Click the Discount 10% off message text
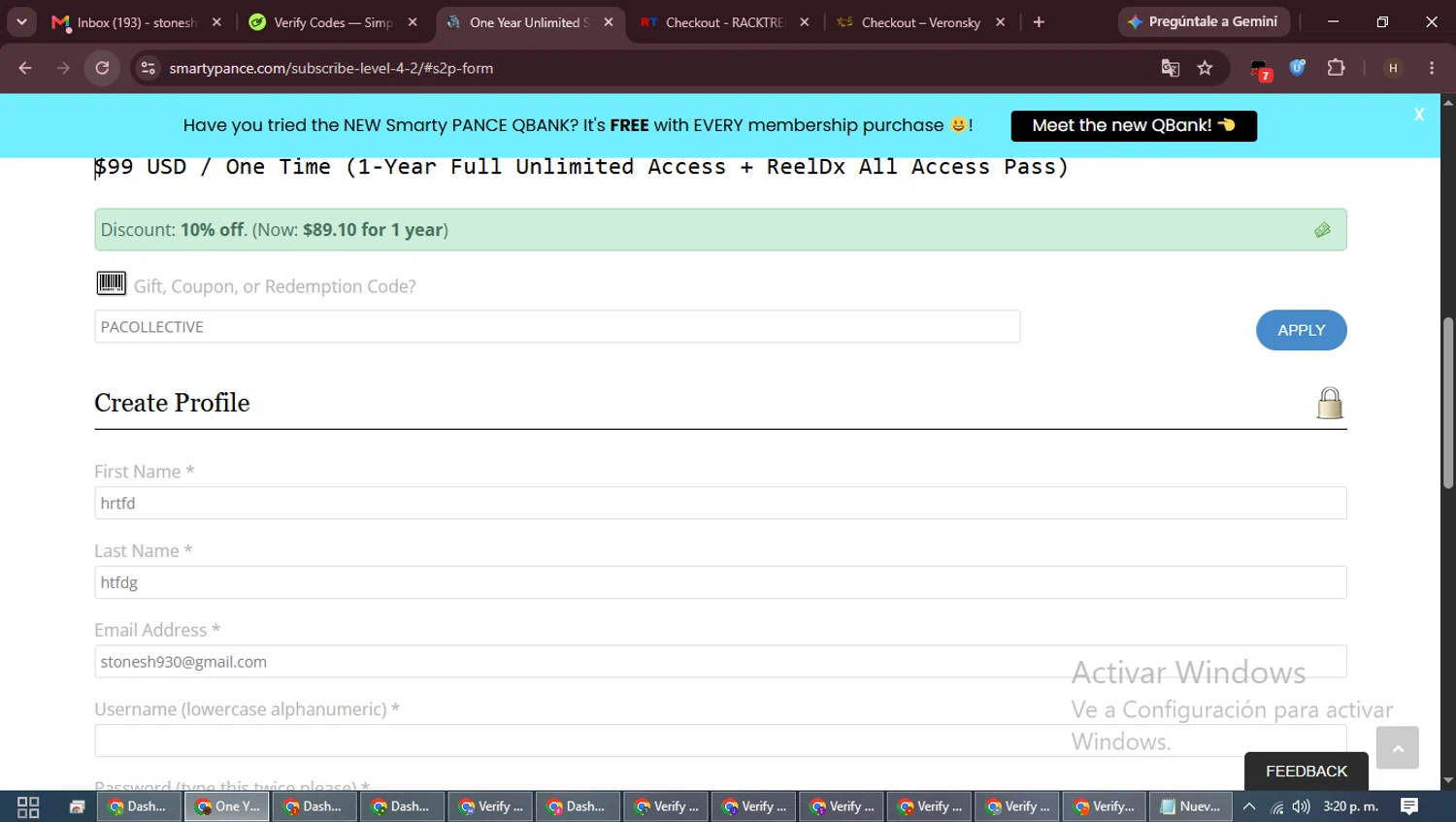This screenshot has height=822, width=1456. [x=275, y=230]
